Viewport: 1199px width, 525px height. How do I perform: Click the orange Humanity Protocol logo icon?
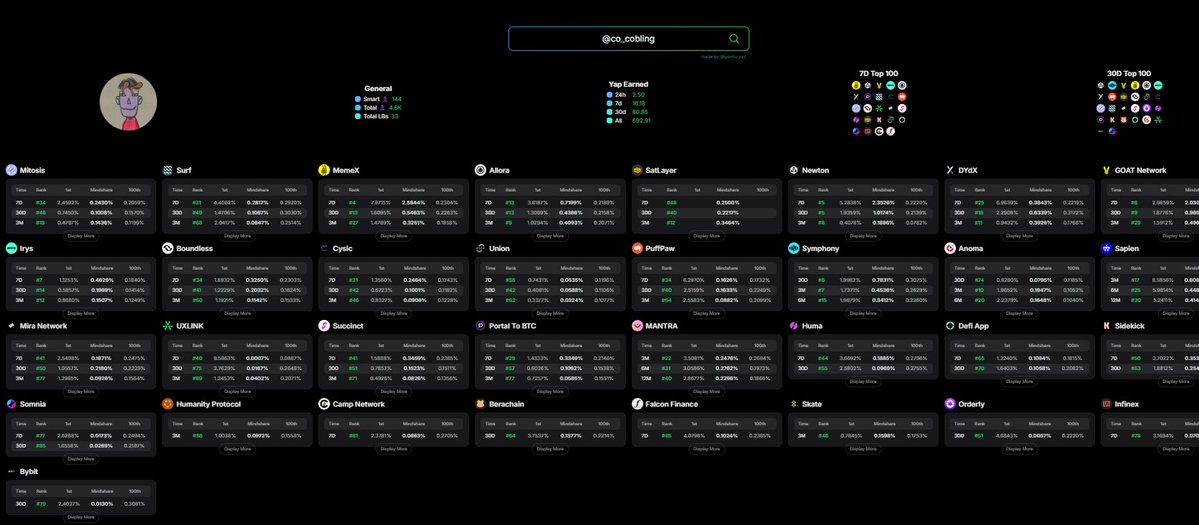(167, 403)
